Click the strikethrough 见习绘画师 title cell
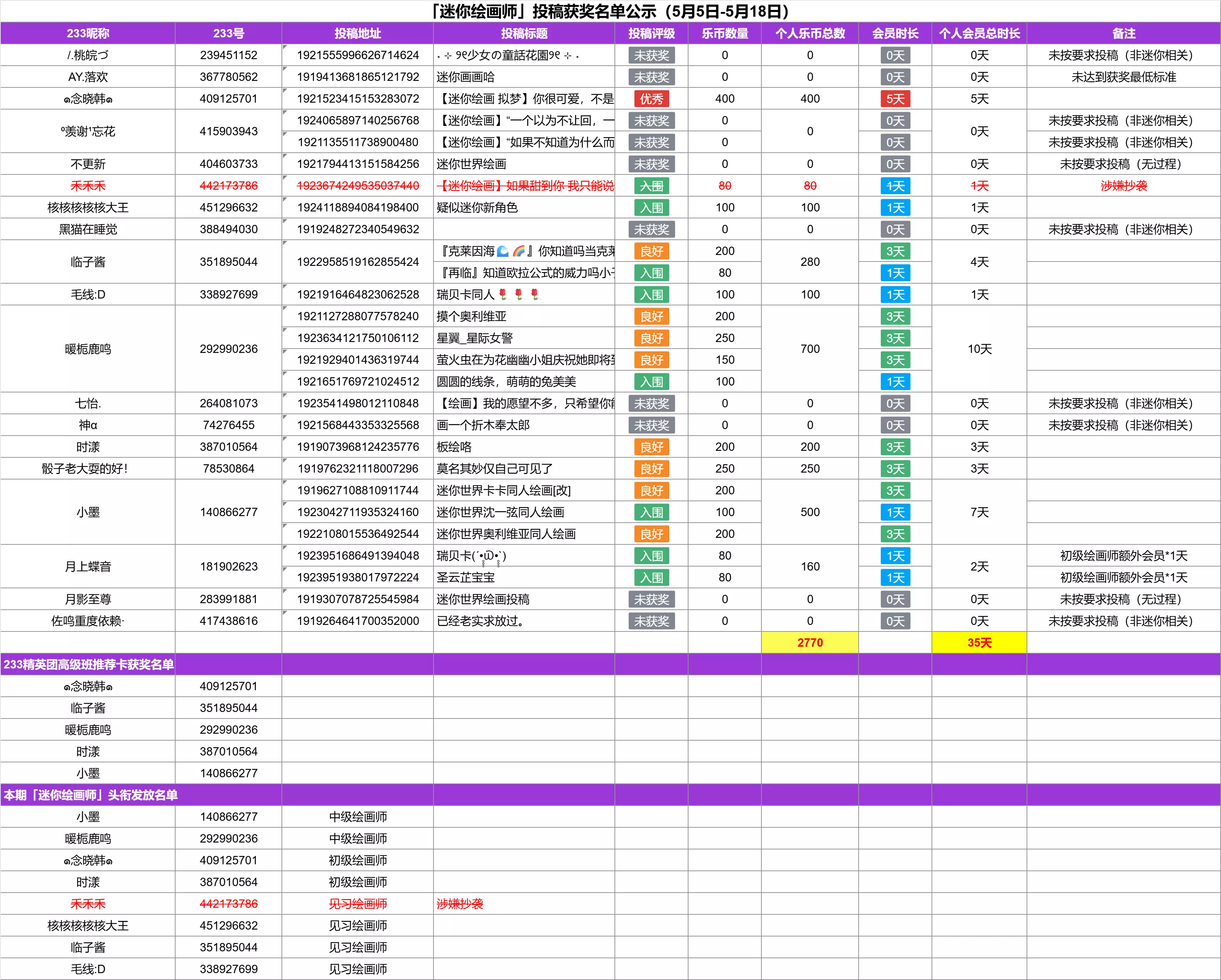The image size is (1221, 980). point(358,903)
